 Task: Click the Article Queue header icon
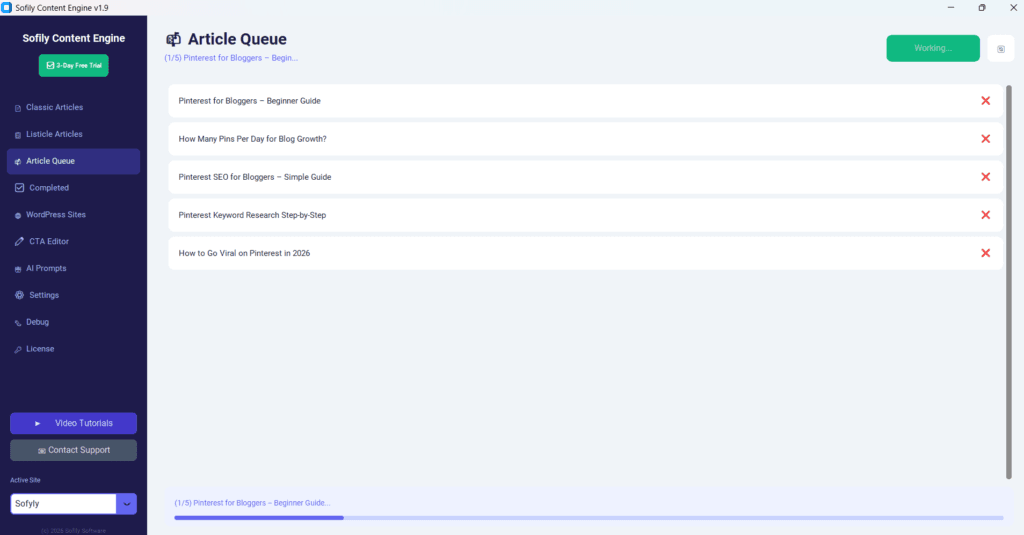173,39
